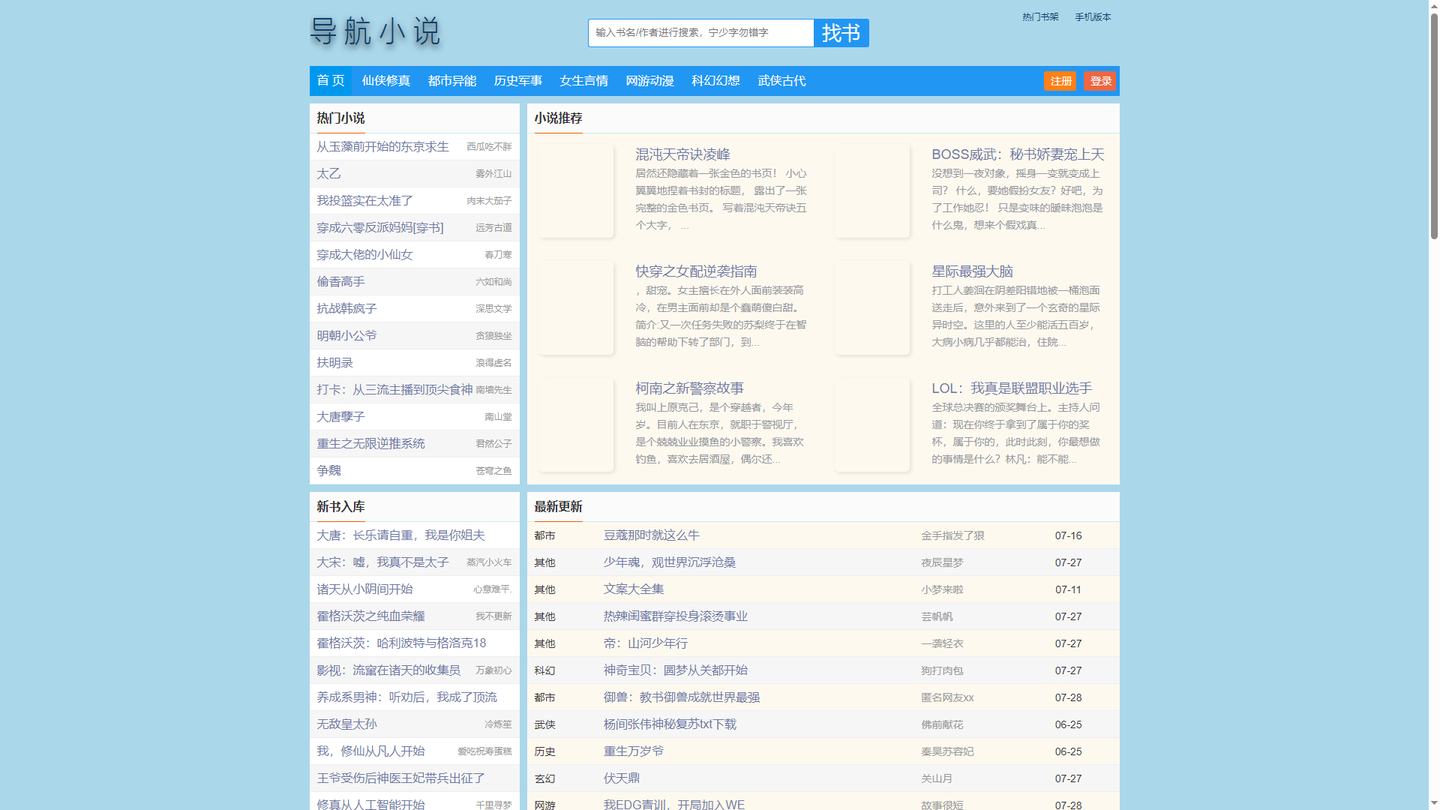The width and height of the screenshot is (1440, 810).
Task: Open recommended title 星际最强大脑
Action: coord(972,272)
